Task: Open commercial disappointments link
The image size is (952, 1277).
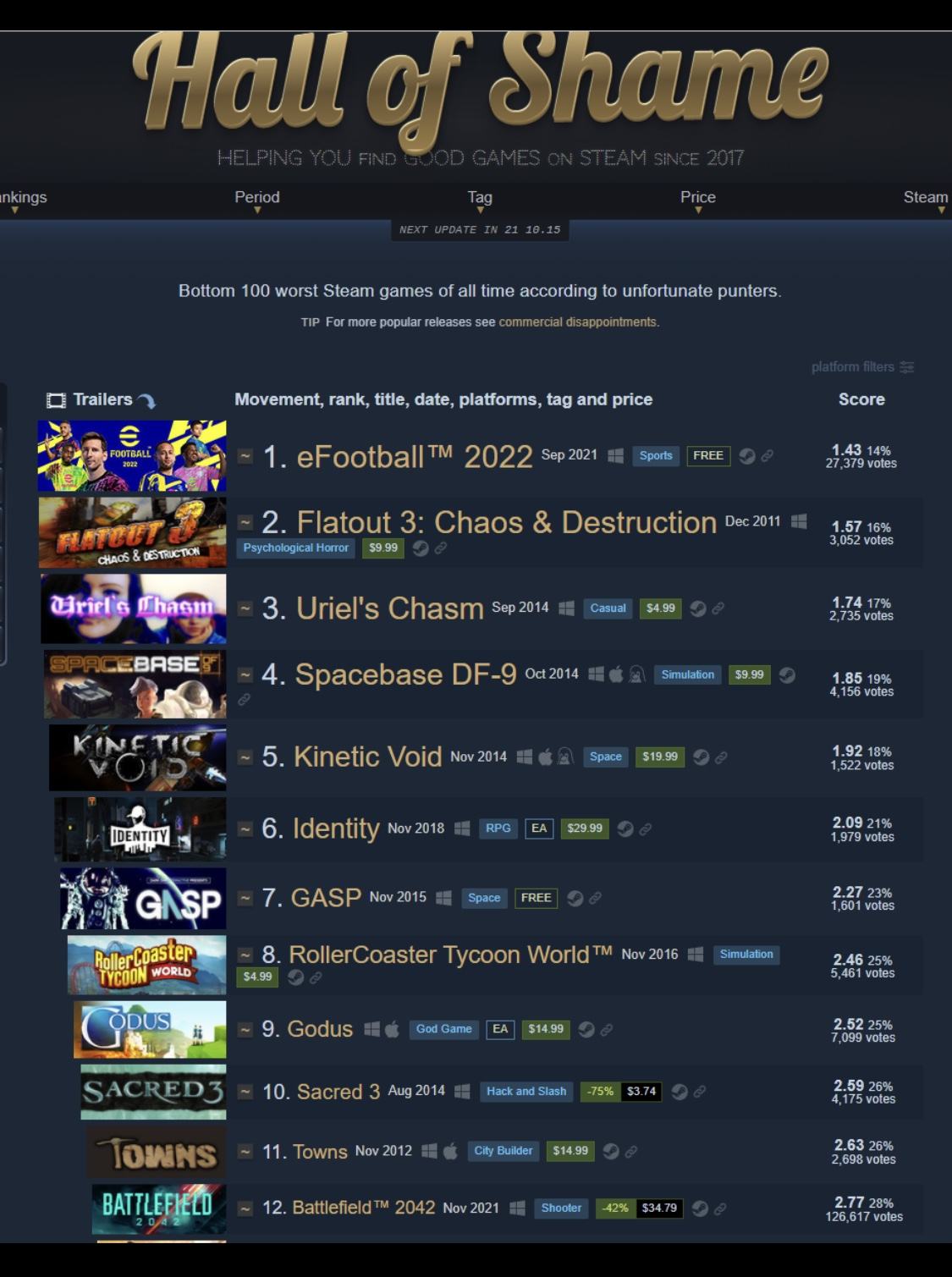Action: [577, 322]
